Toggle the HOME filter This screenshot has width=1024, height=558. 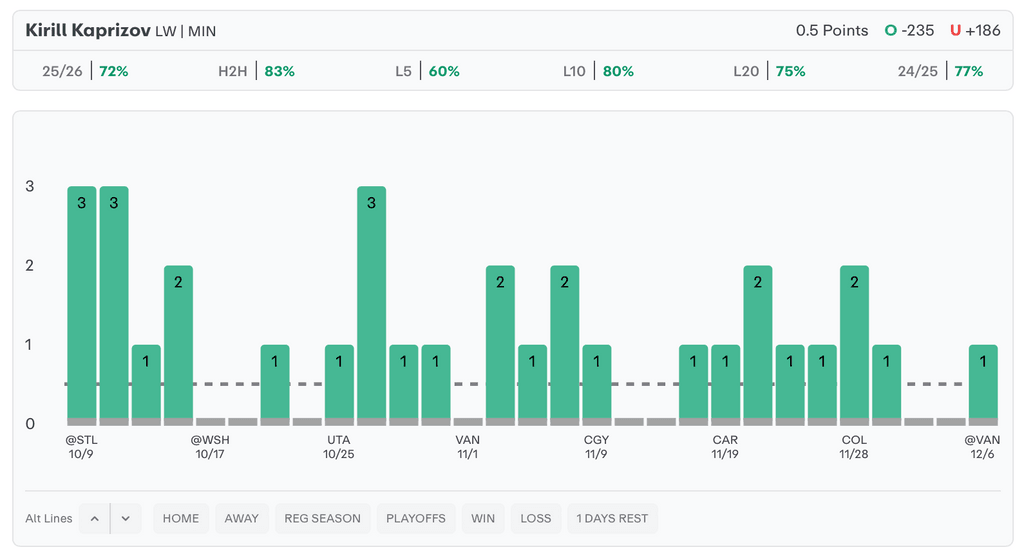(181, 518)
